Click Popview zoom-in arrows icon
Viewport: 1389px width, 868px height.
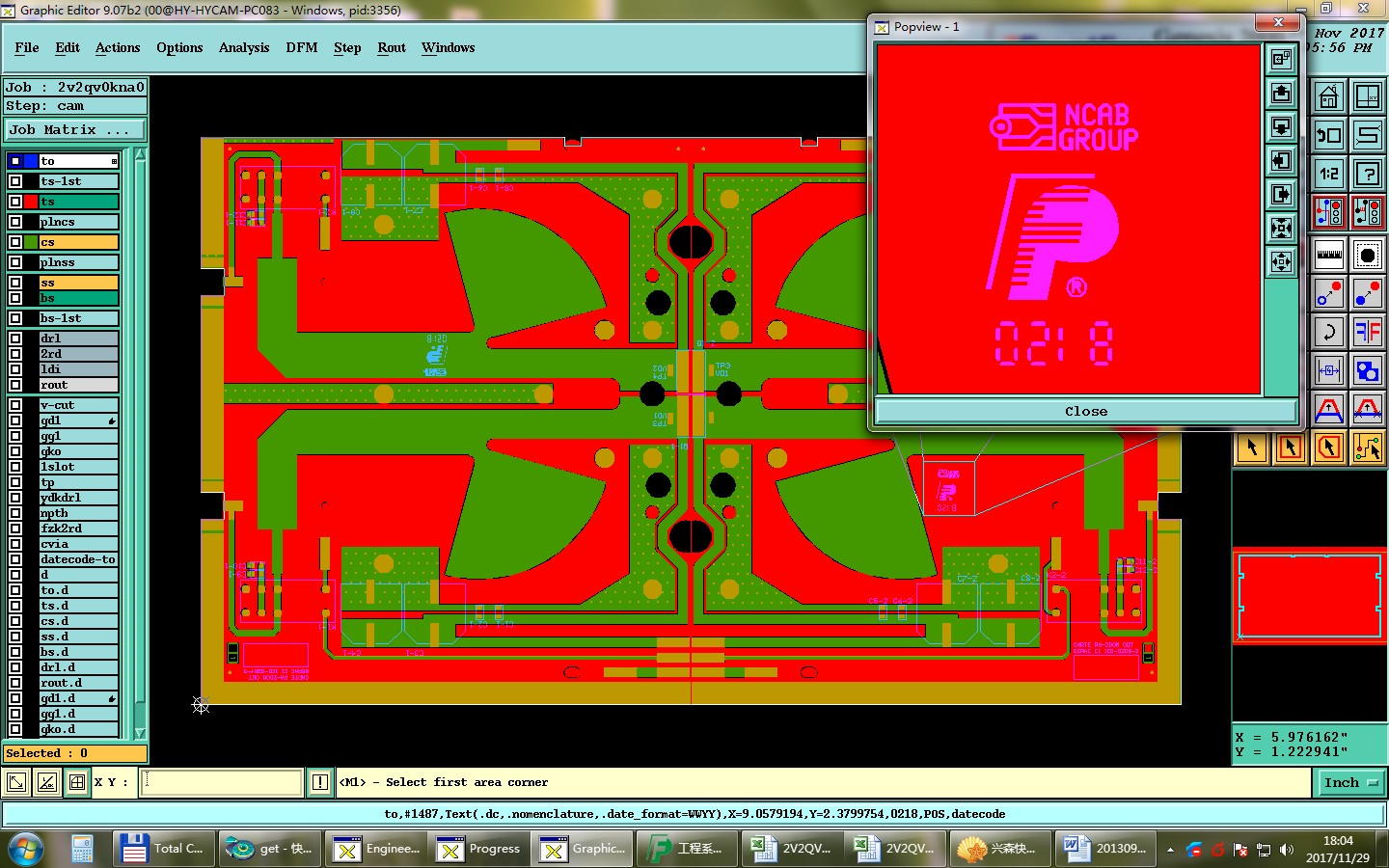click(x=1281, y=229)
